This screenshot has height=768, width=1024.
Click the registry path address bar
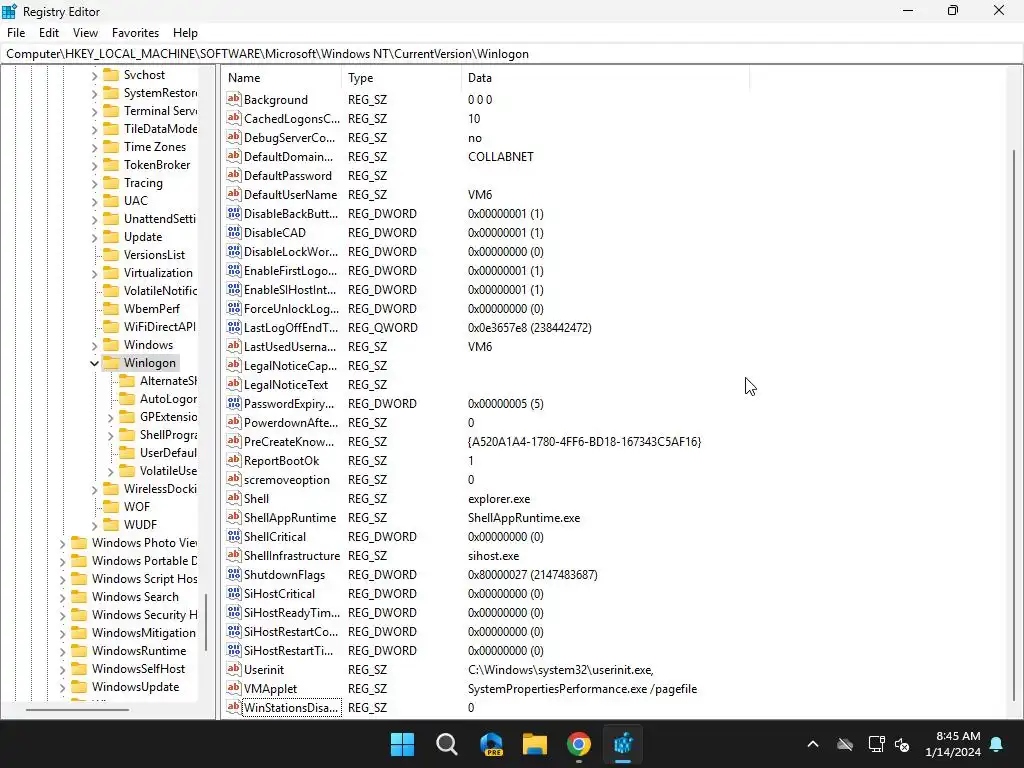(x=512, y=54)
